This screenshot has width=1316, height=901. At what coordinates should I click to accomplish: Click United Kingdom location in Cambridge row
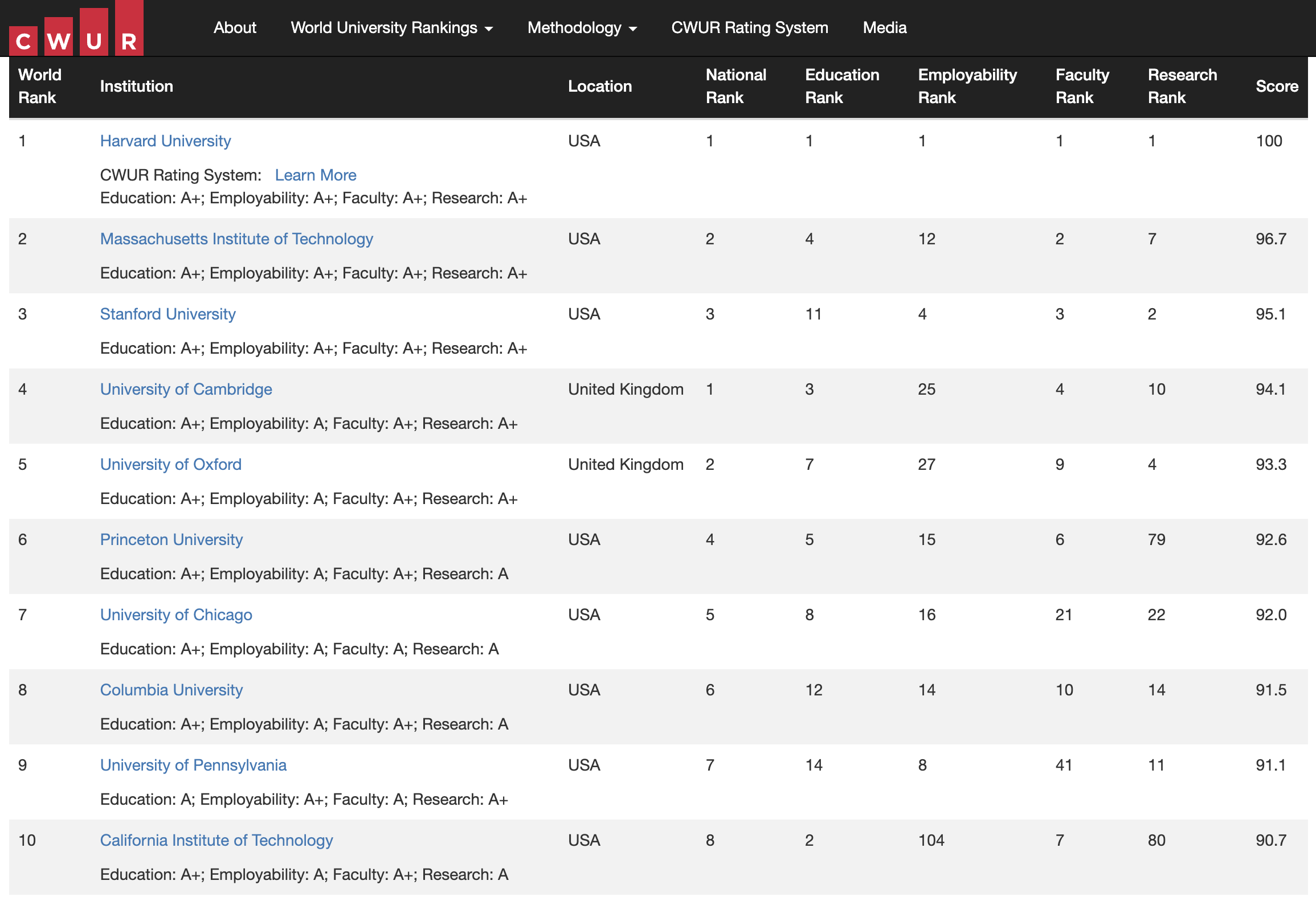click(x=626, y=389)
